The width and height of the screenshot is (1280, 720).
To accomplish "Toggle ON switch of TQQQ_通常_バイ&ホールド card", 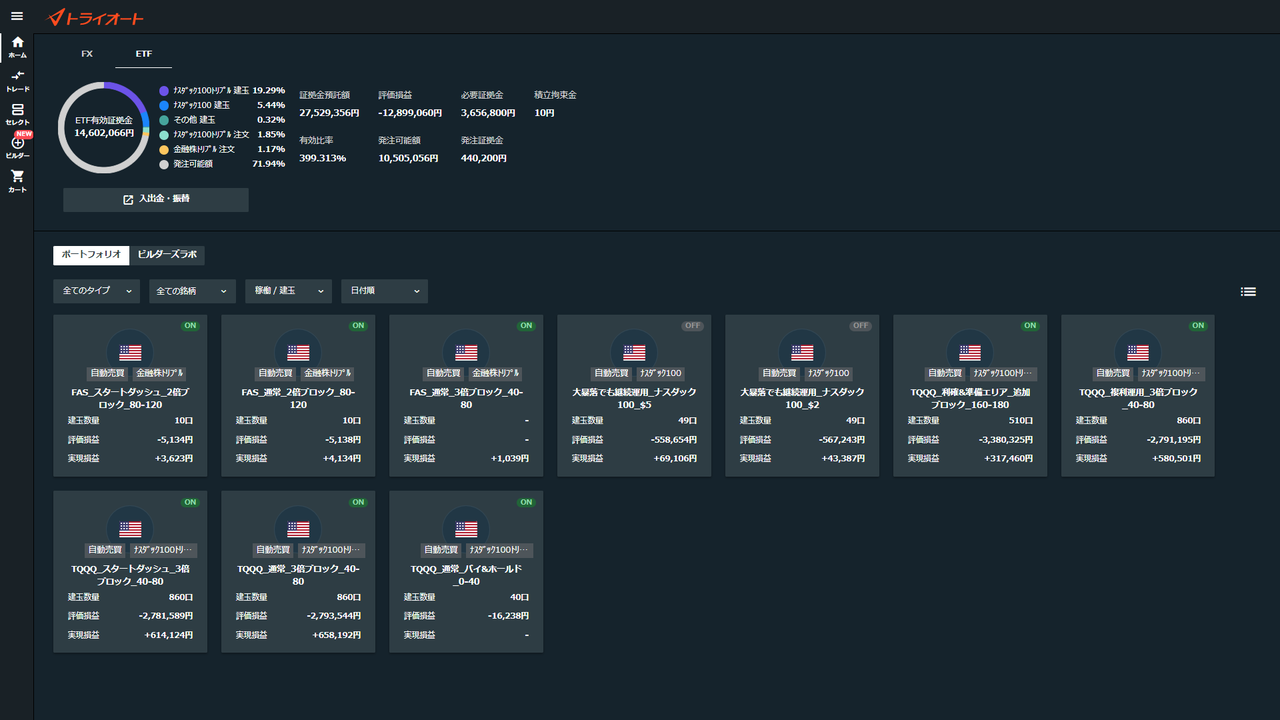I will coord(526,501).
